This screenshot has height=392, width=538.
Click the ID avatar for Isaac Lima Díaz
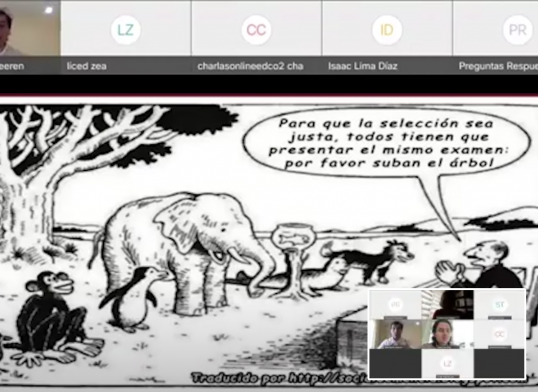click(387, 30)
